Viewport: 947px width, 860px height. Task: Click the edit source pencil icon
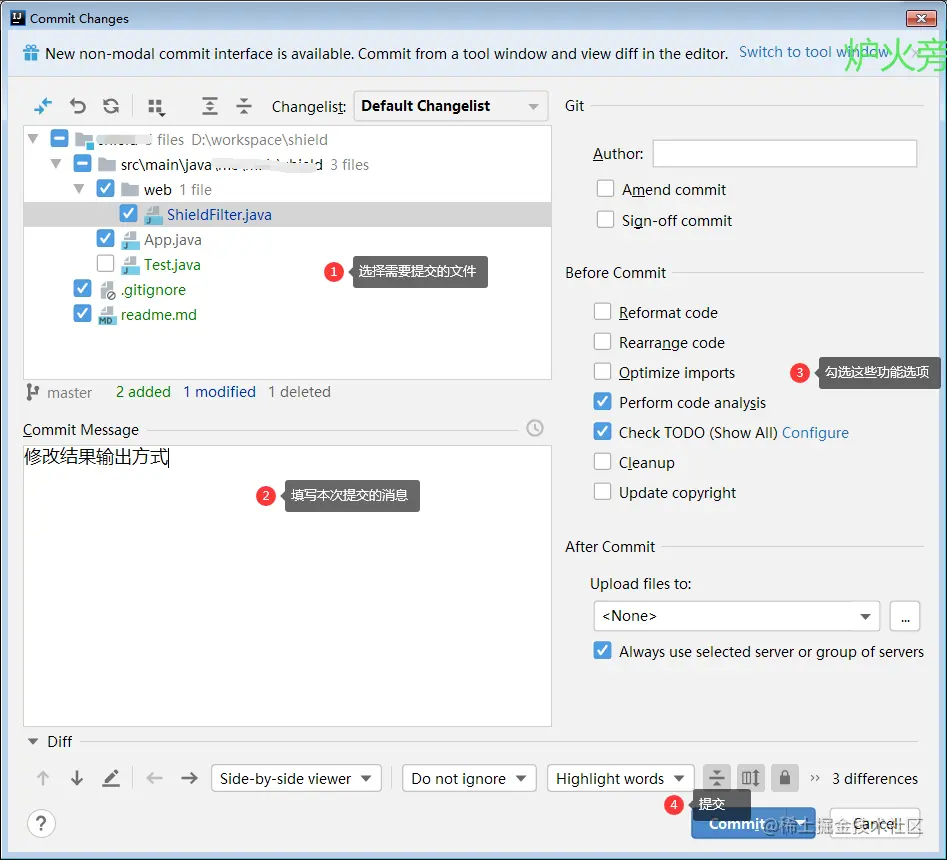point(111,778)
